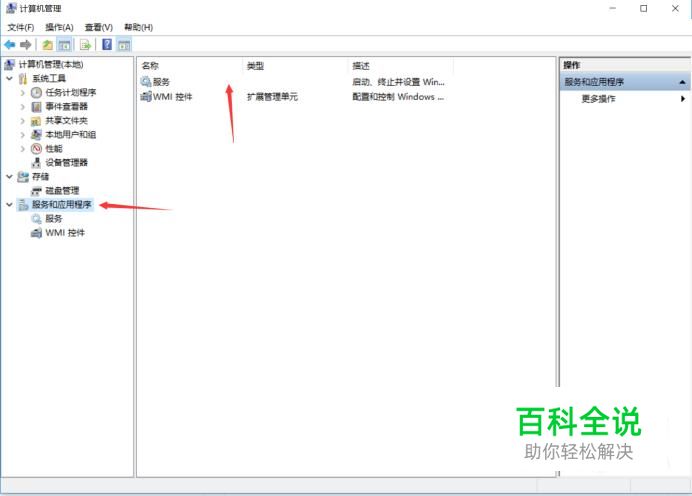Sort by the 描述 column header

(x=400, y=66)
